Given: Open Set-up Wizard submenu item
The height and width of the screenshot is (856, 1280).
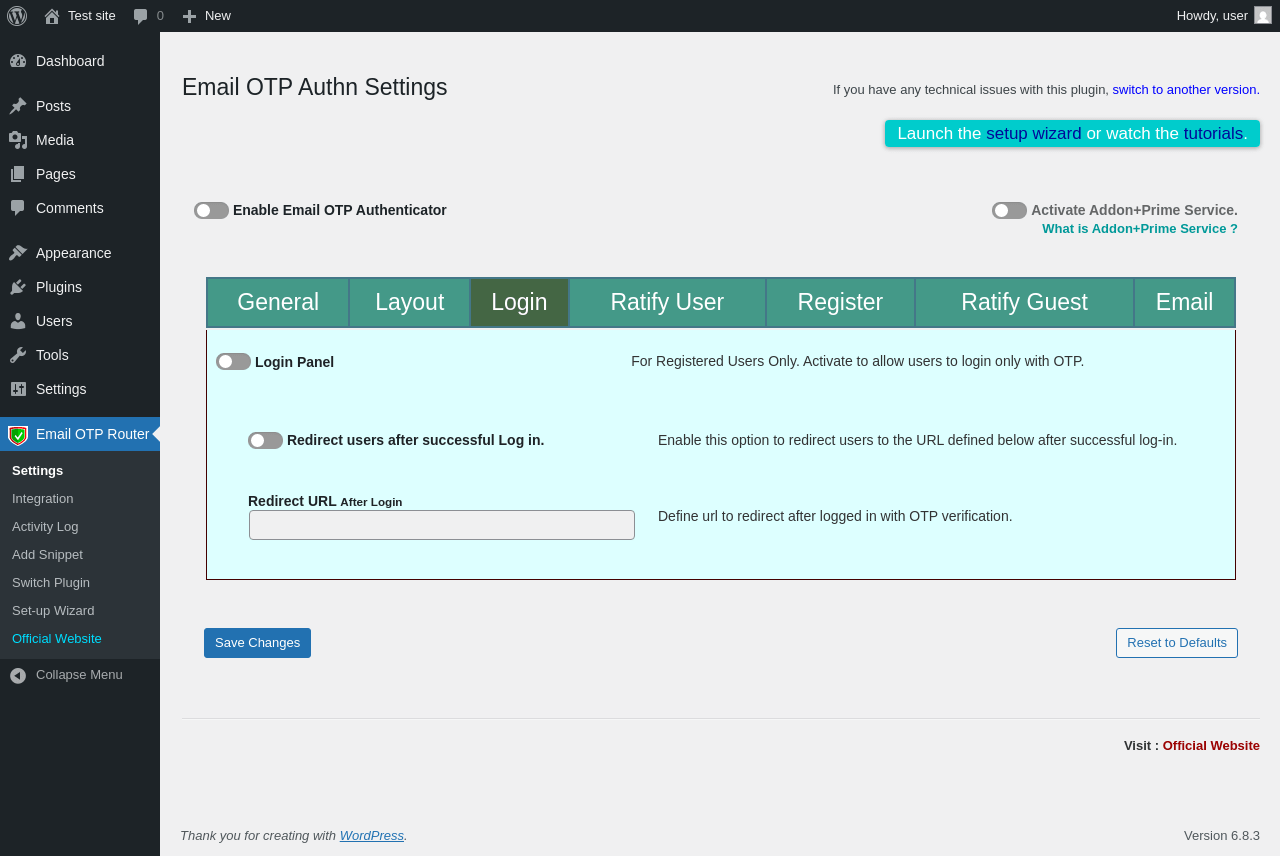Looking at the screenshot, I should click(80, 611).
